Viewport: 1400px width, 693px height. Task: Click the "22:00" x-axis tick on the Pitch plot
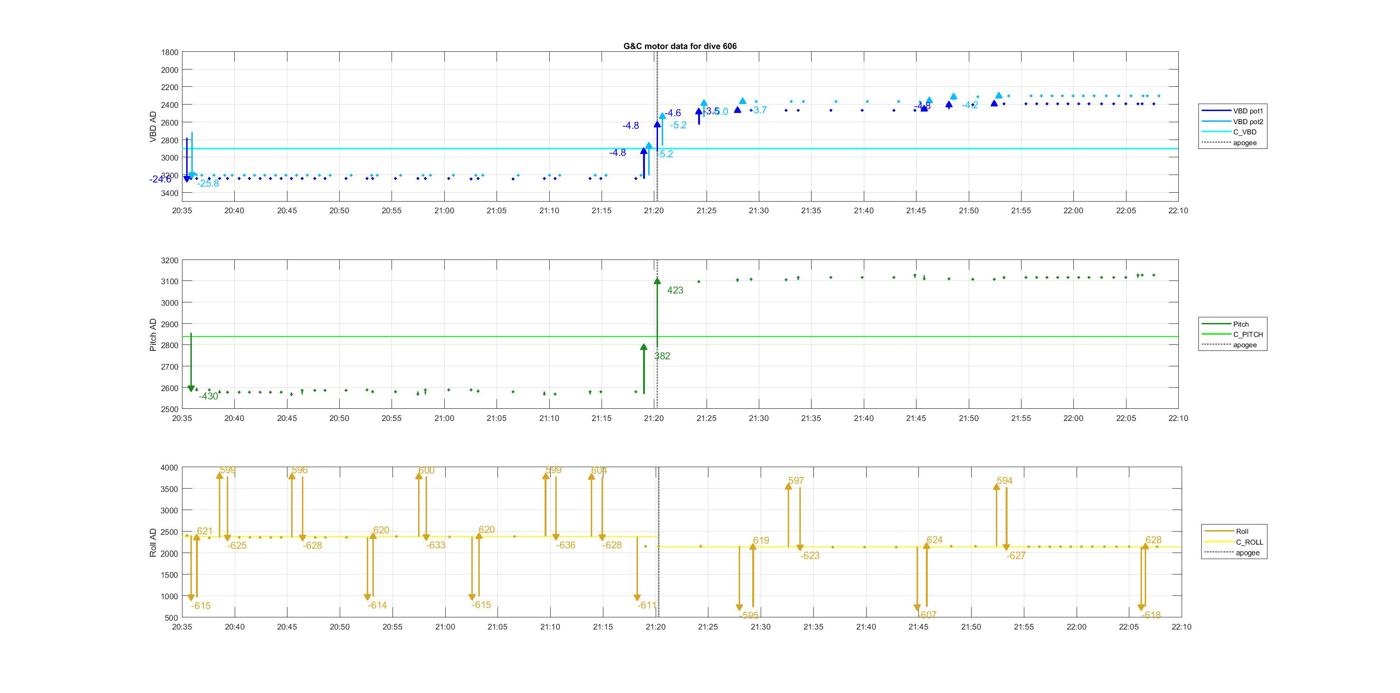tap(1073, 418)
